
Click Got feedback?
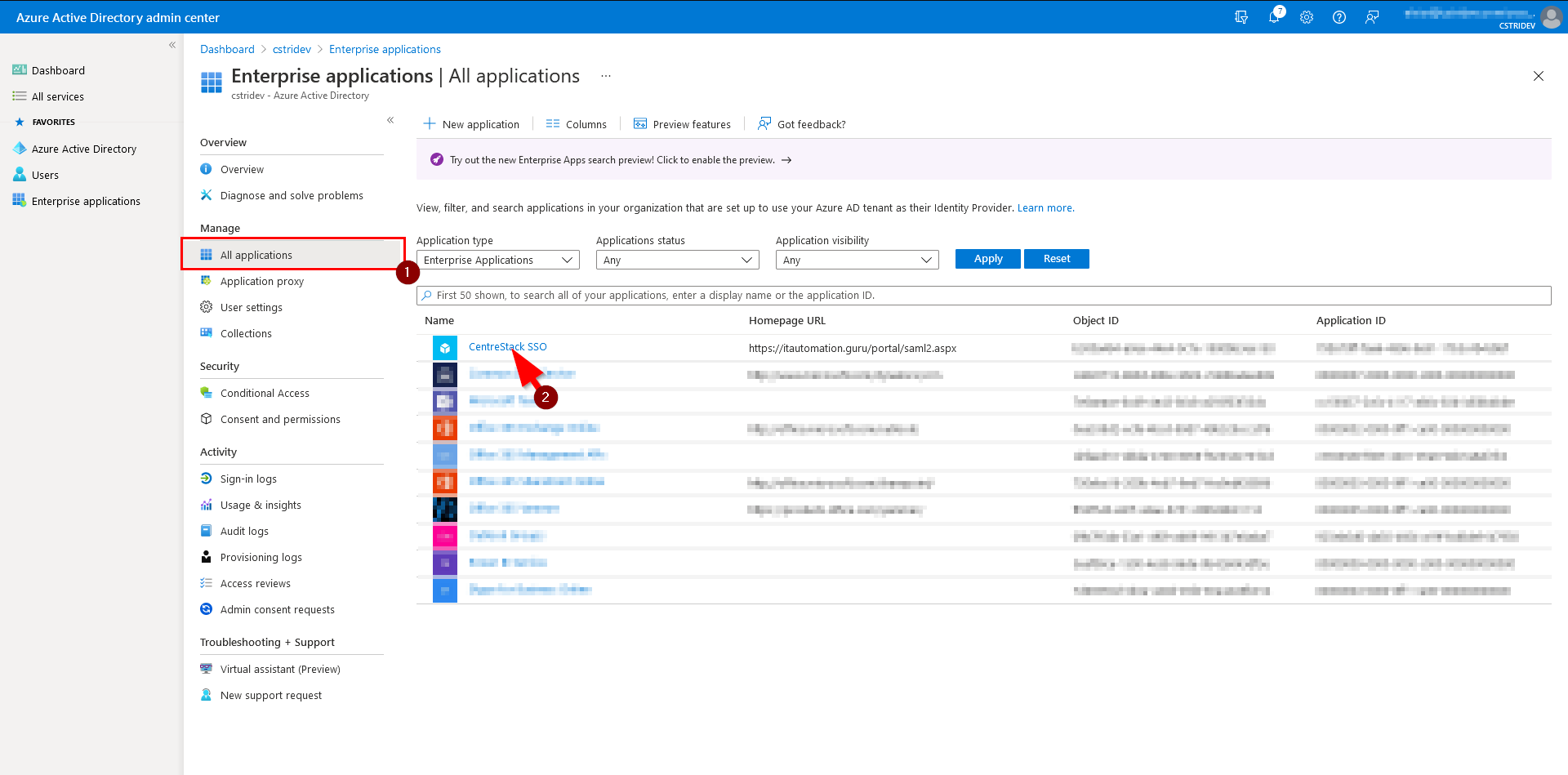[802, 124]
